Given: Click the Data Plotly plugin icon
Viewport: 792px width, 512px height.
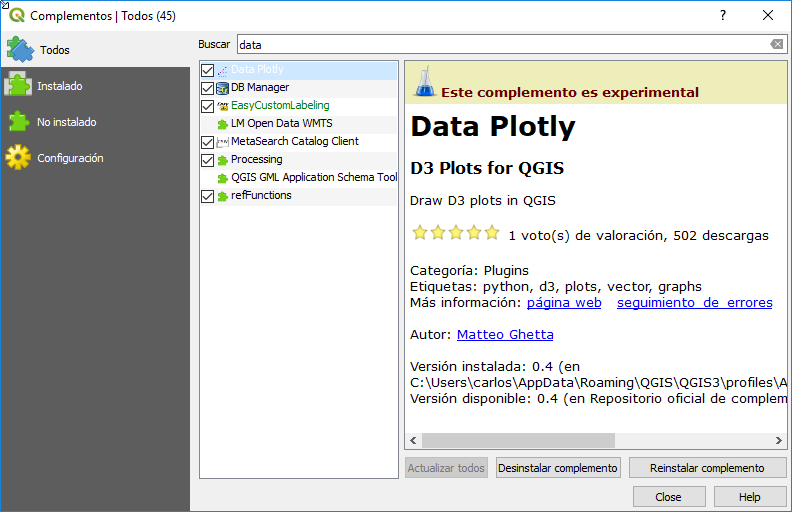Looking at the screenshot, I should tap(222, 70).
